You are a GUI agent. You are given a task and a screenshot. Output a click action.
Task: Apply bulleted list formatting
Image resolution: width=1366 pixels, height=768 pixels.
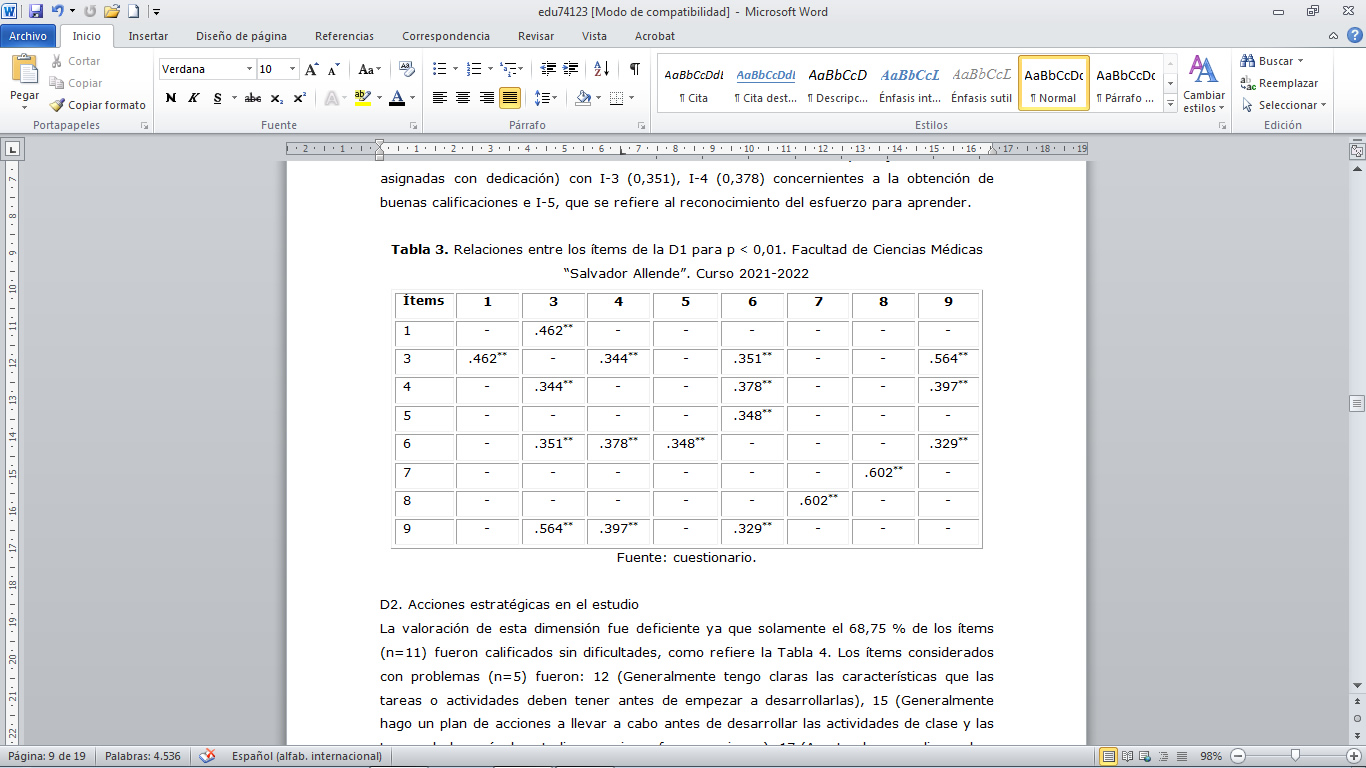[439, 69]
